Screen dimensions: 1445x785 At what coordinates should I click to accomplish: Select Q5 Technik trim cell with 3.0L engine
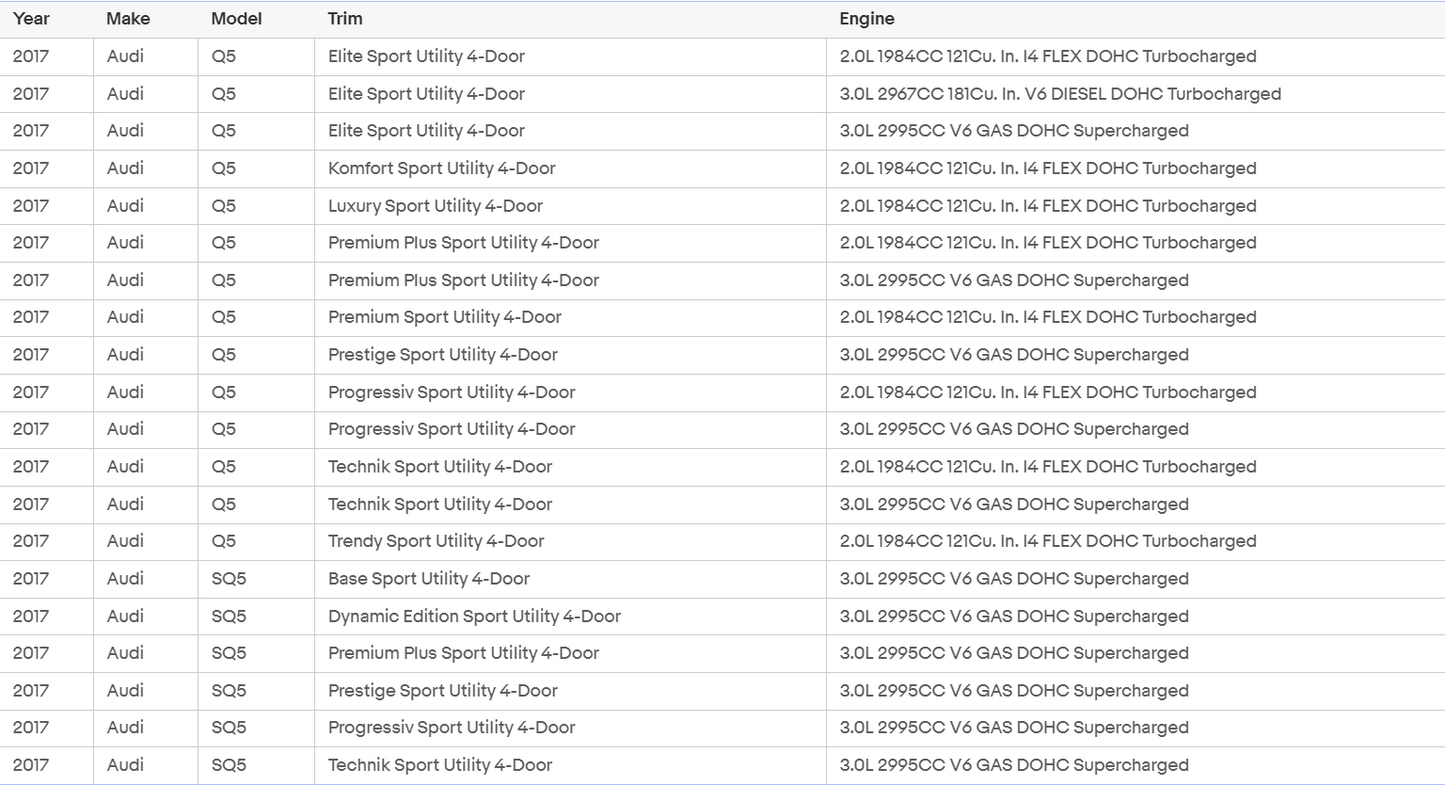(x=571, y=505)
